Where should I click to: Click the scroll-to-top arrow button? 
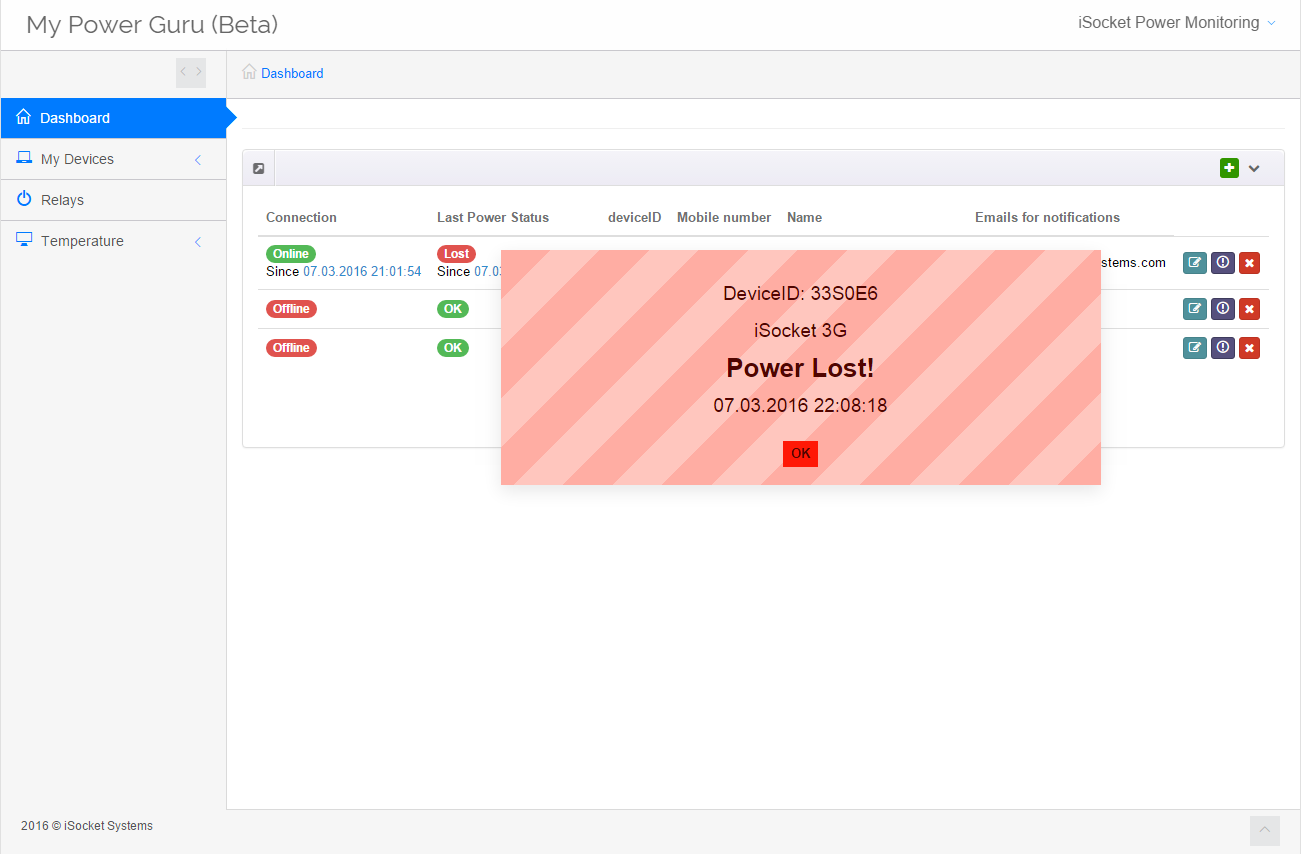point(1265,831)
